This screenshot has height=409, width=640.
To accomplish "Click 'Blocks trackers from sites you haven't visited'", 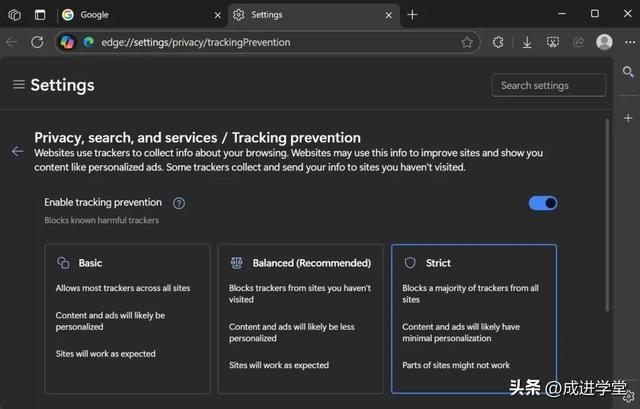I will (300, 293).
